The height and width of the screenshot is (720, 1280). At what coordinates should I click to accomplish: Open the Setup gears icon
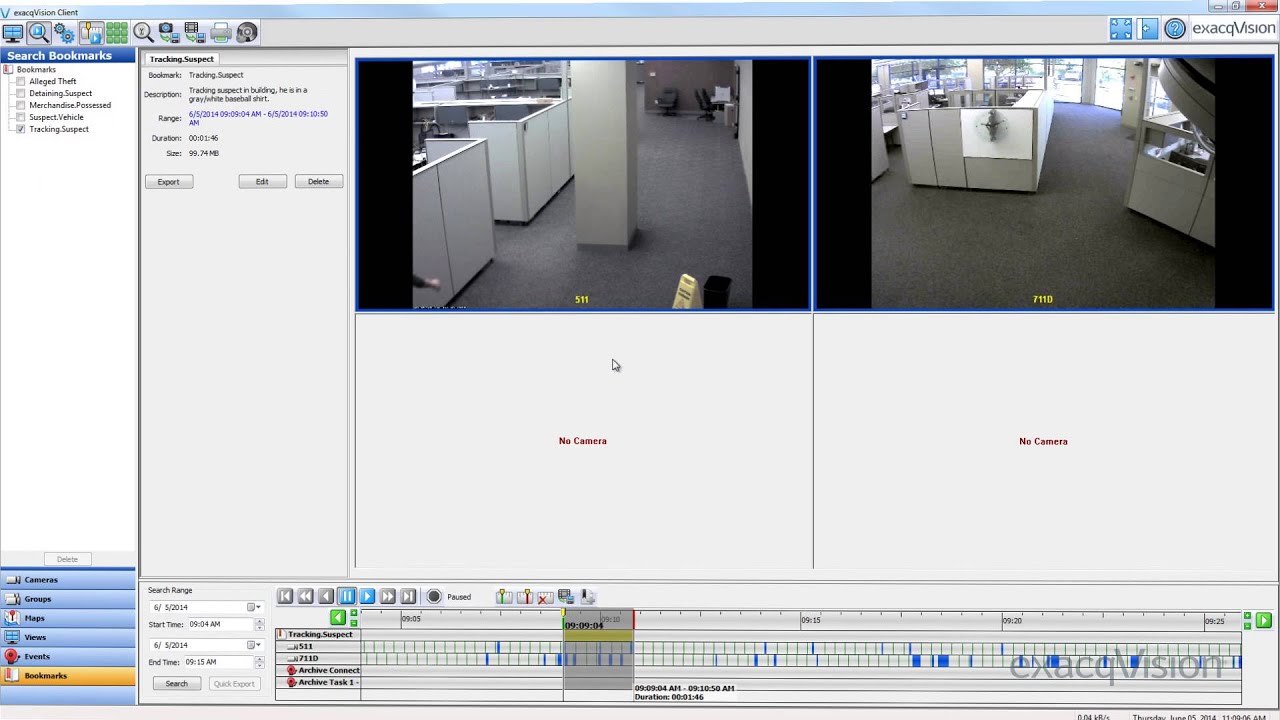pos(65,33)
